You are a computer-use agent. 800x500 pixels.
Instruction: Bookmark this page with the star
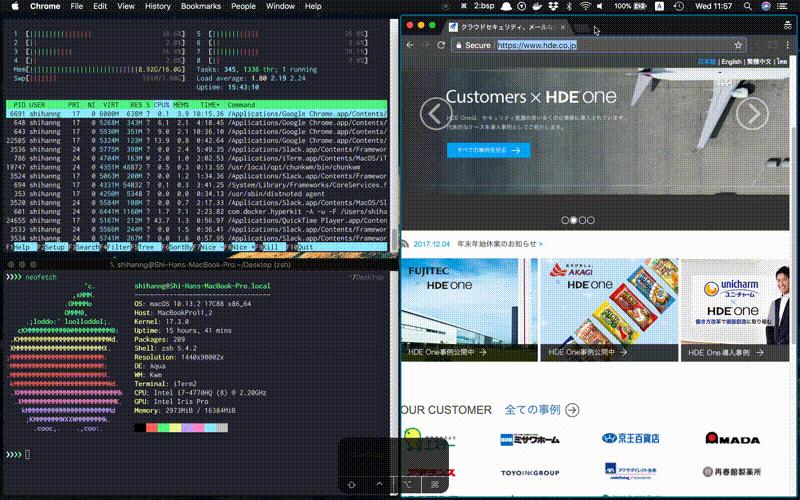(x=738, y=45)
